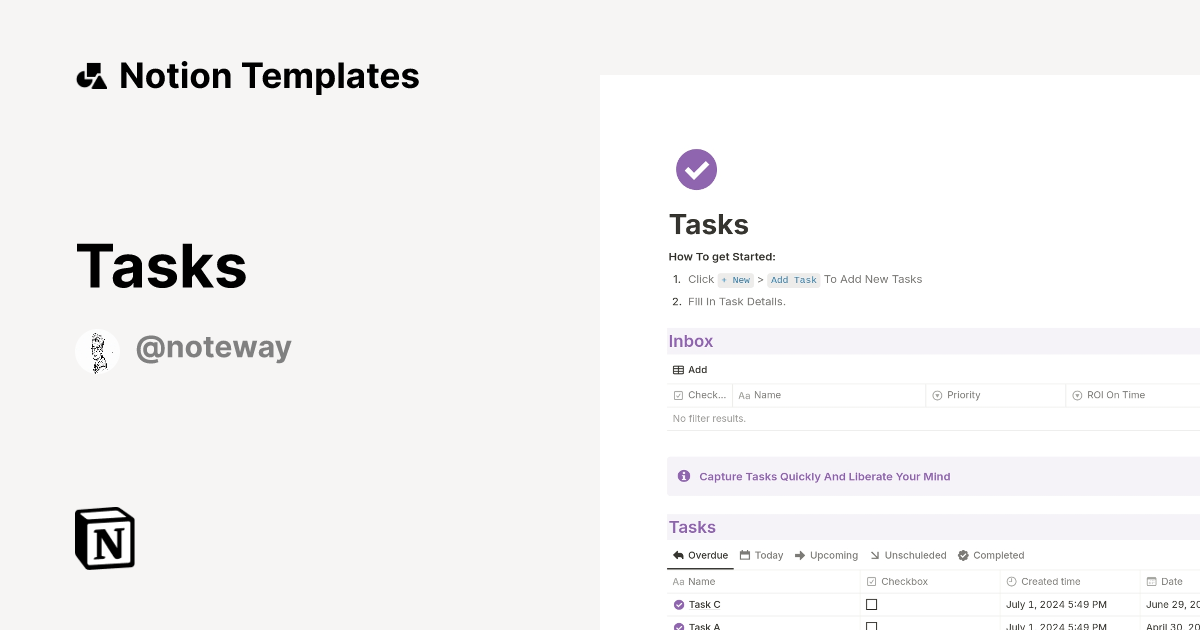Click the calendar icon beside Today tab
1200x630 pixels.
click(744, 555)
